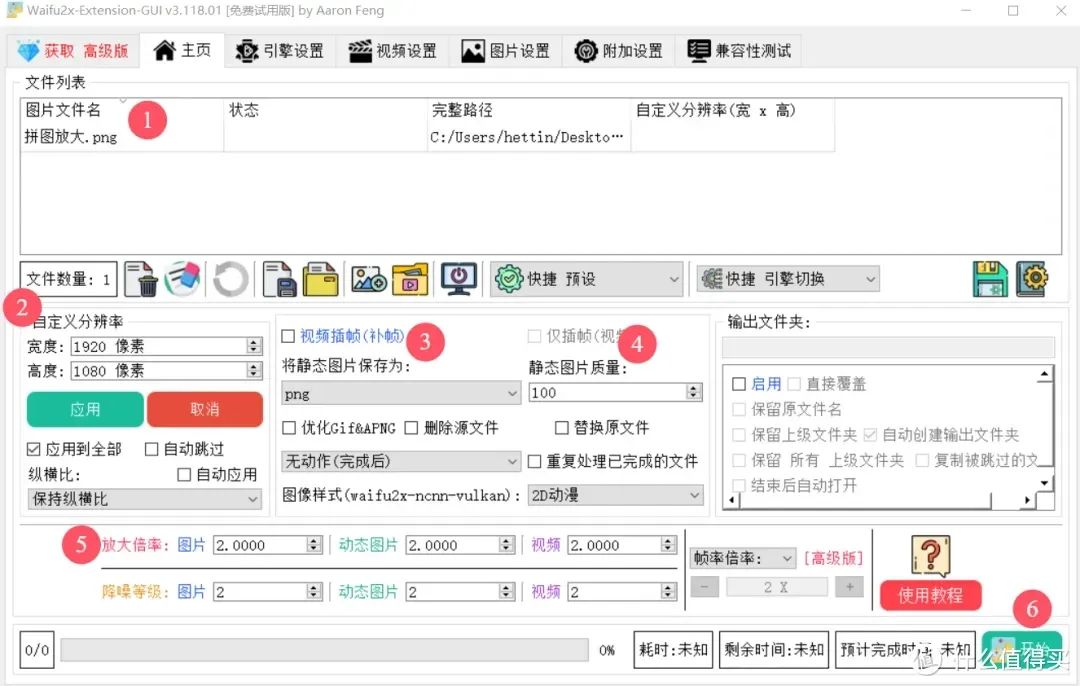
Task: Click the red 使用教程 button
Action: (x=930, y=595)
